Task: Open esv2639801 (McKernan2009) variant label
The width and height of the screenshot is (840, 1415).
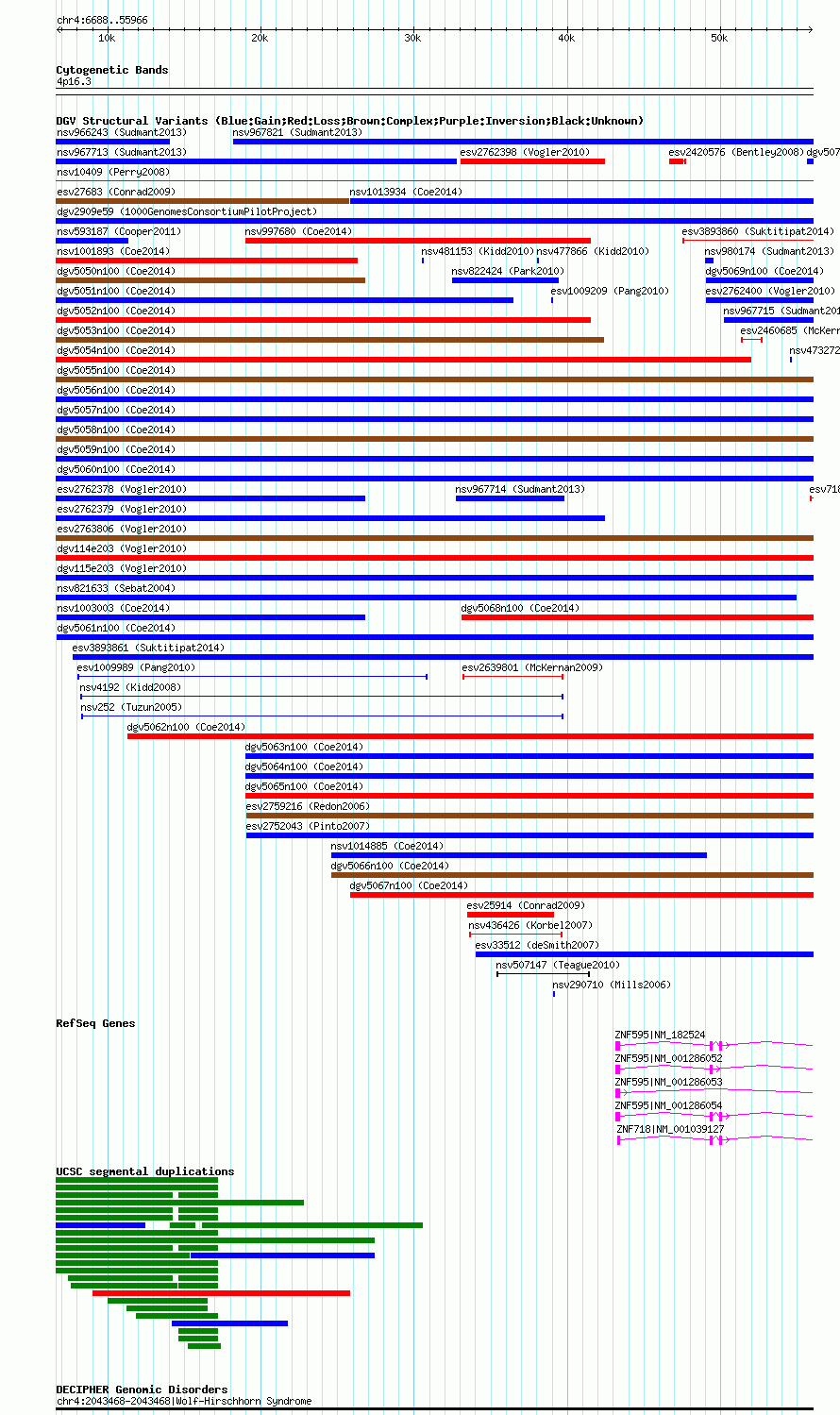Action: (x=532, y=667)
